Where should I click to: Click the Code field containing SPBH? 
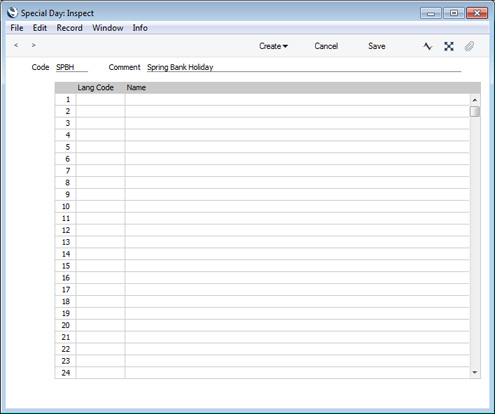coord(72,67)
